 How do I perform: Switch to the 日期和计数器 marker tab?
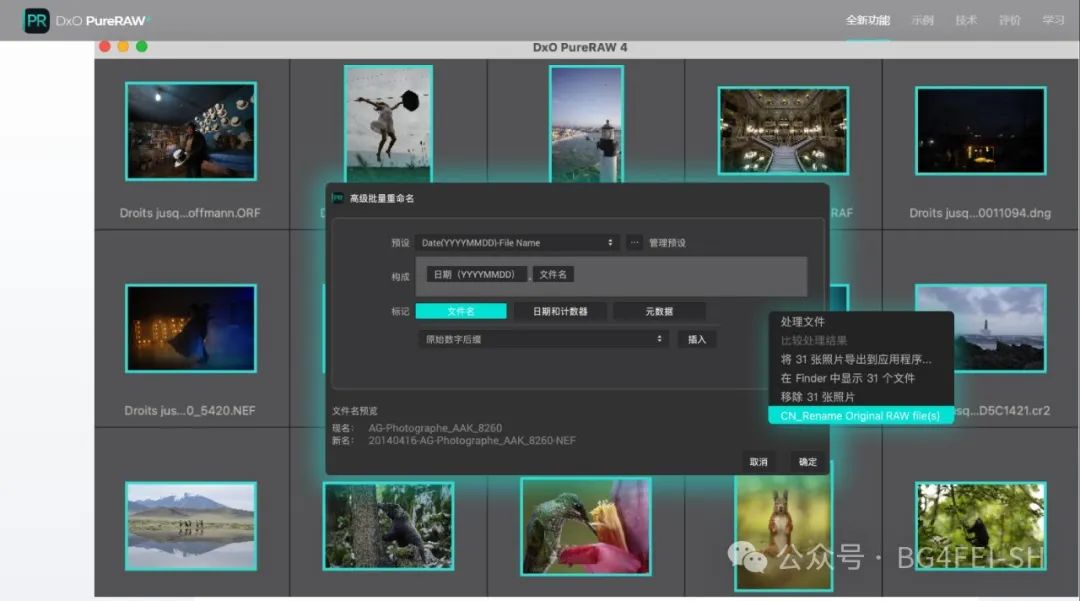tap(560, 311)
